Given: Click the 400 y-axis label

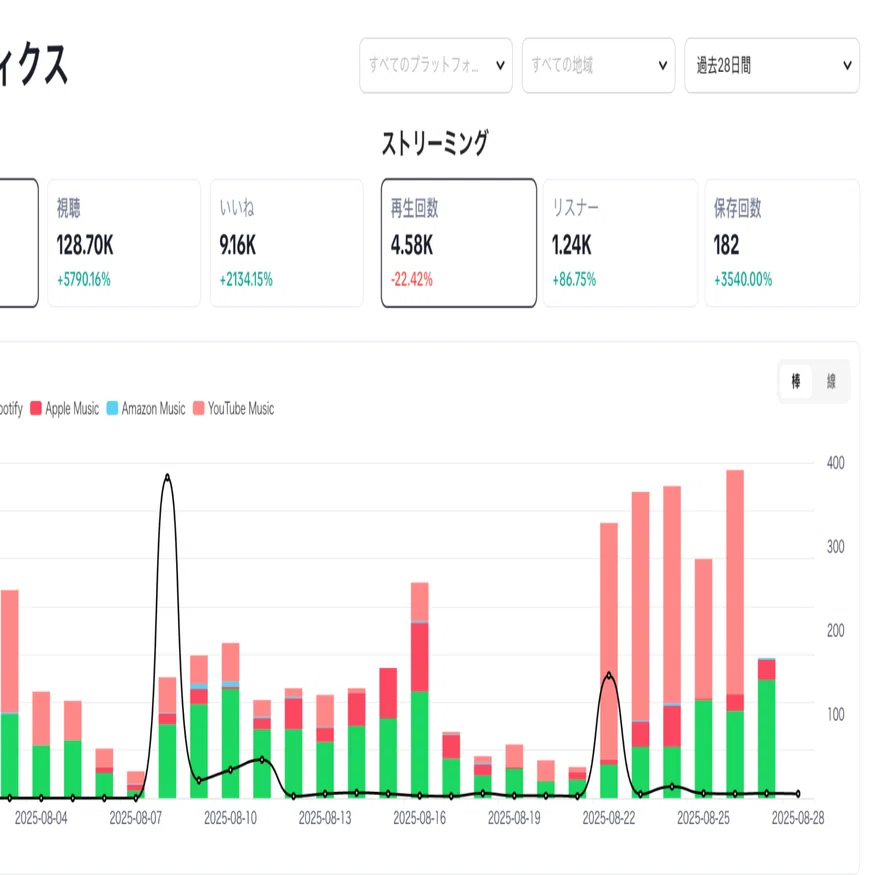Looking at the screenshot, I should 835,463.
